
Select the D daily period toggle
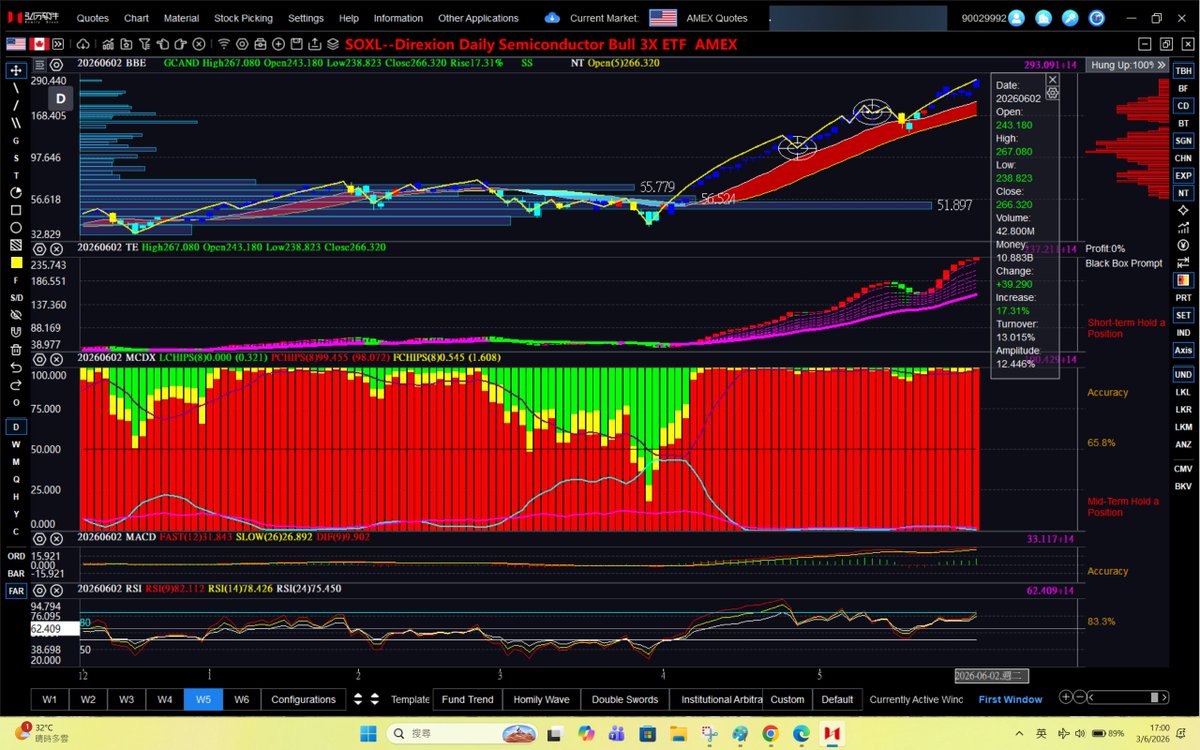pyautogui.click(x=16, y=427)
